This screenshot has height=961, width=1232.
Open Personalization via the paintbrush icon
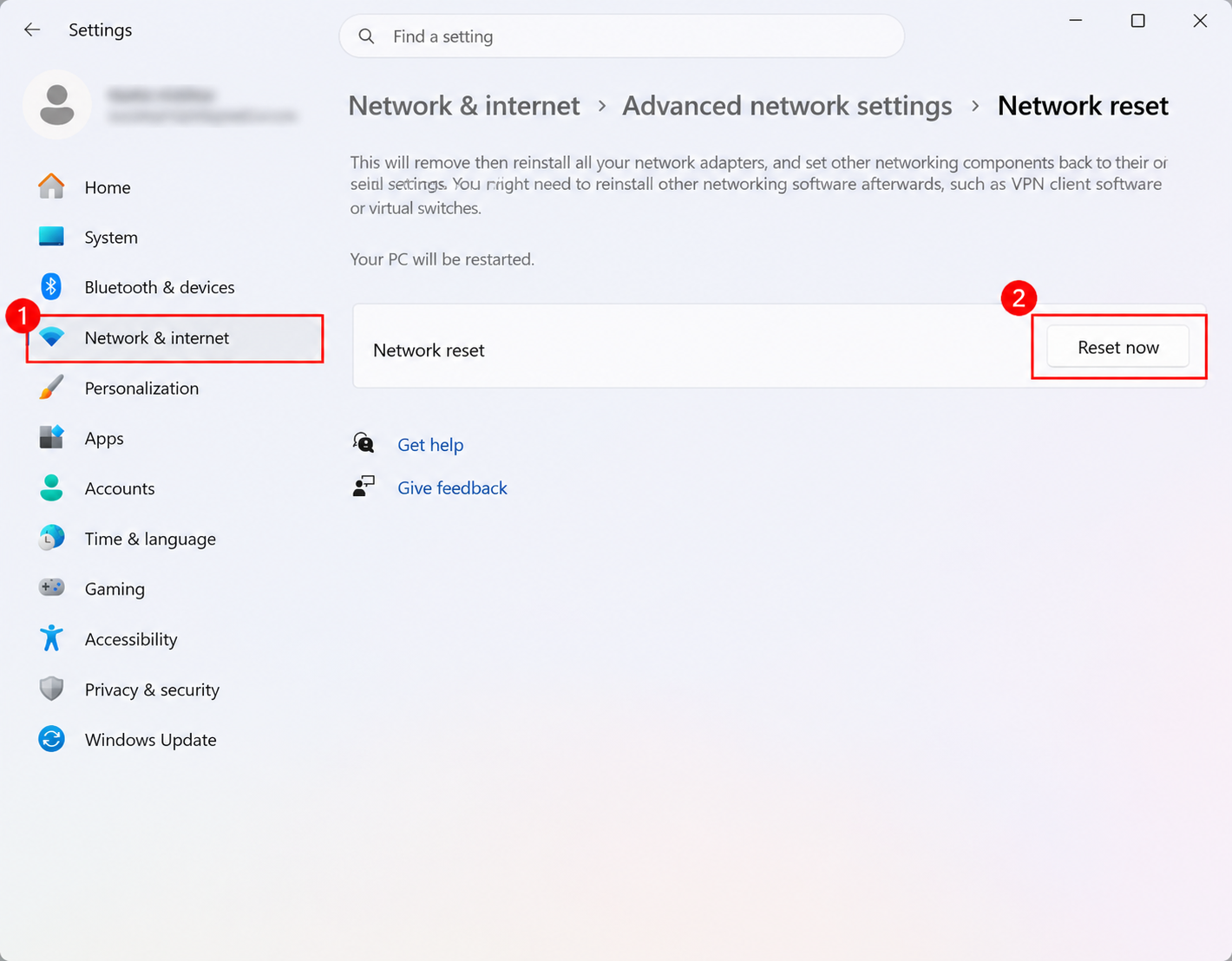point(51,388)
